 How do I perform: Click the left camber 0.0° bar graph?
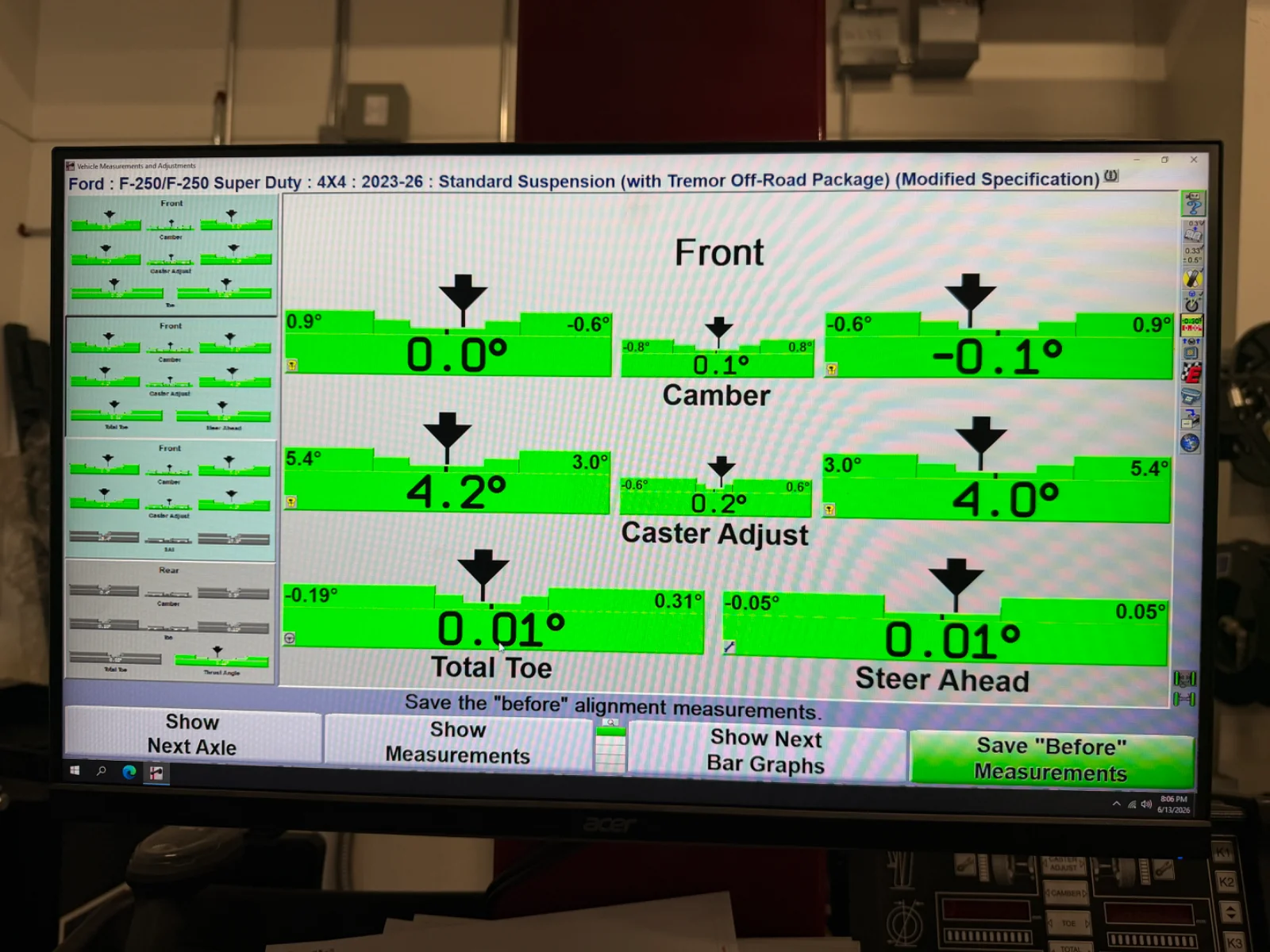[x=448, y=343]
